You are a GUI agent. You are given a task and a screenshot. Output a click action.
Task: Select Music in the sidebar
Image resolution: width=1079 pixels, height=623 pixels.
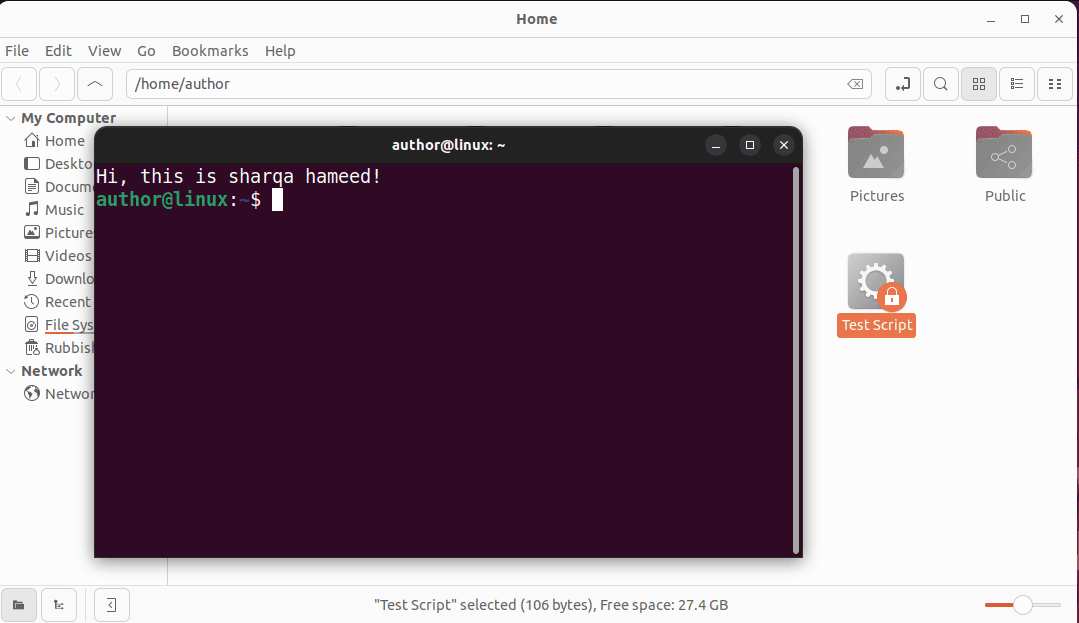click(54, 210)
